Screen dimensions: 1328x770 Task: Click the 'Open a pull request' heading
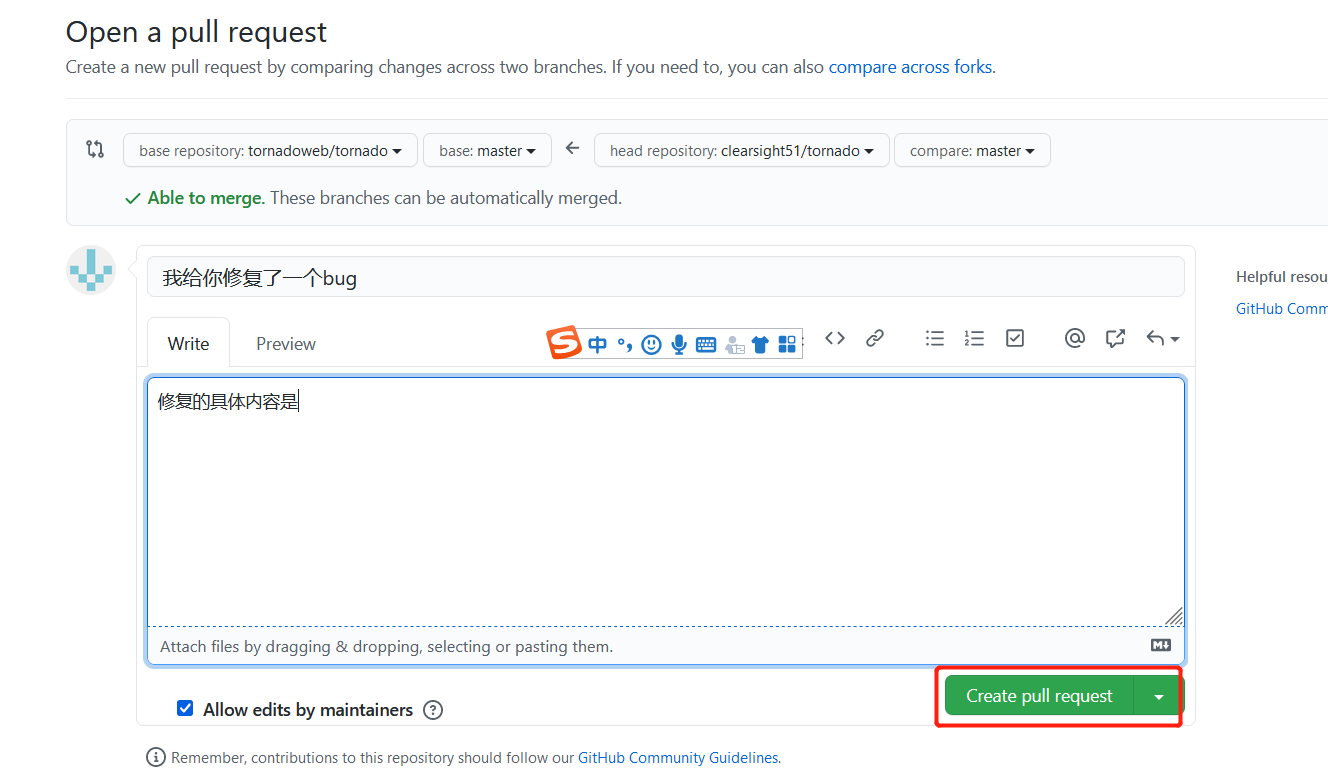(196, 32)
